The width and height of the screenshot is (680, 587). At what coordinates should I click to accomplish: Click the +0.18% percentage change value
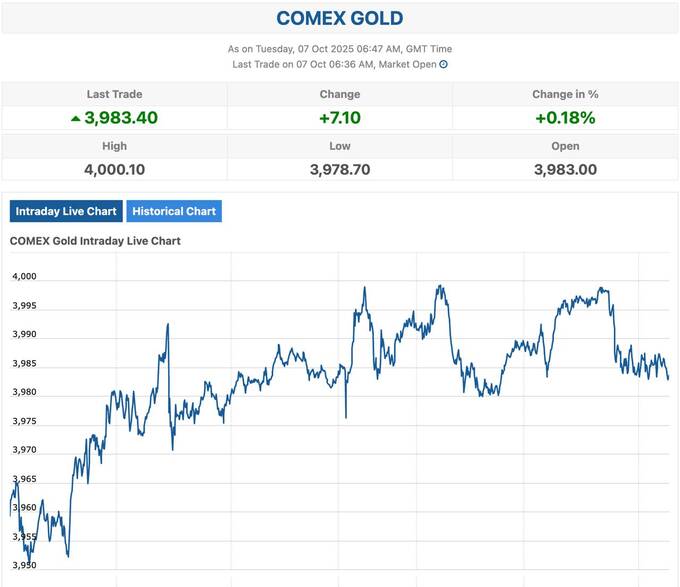pyautogui.click(x=565, y=118)
